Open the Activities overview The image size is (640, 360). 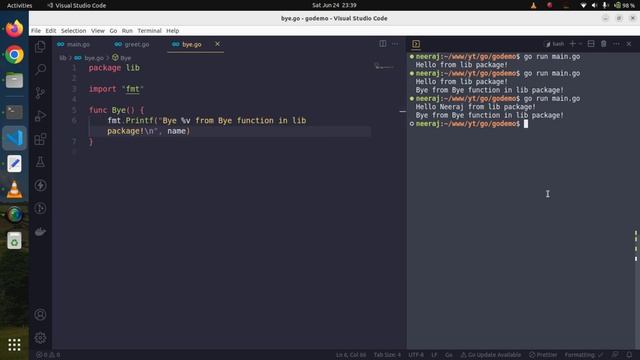pos(20,5)
